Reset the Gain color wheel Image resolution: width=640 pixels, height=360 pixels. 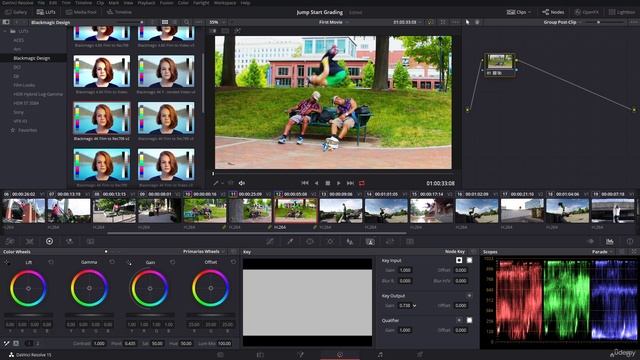coord(173,262)
